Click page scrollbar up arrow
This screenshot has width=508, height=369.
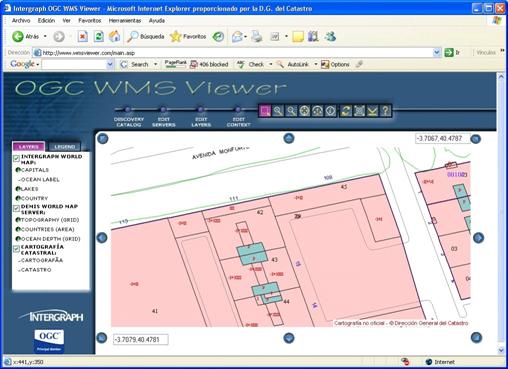point(501,76)
